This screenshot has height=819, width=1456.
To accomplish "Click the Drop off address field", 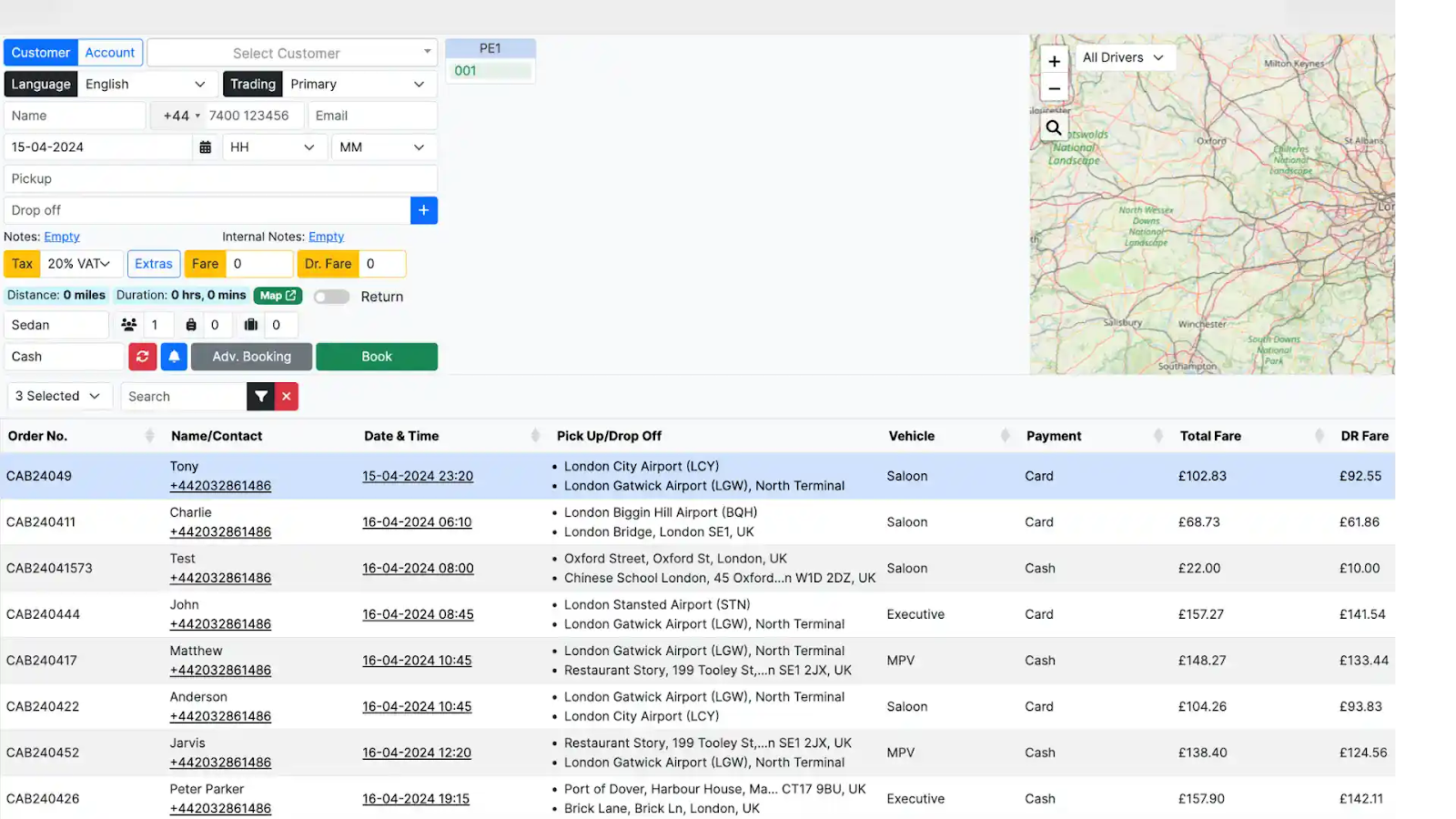I will click(207, 210).
